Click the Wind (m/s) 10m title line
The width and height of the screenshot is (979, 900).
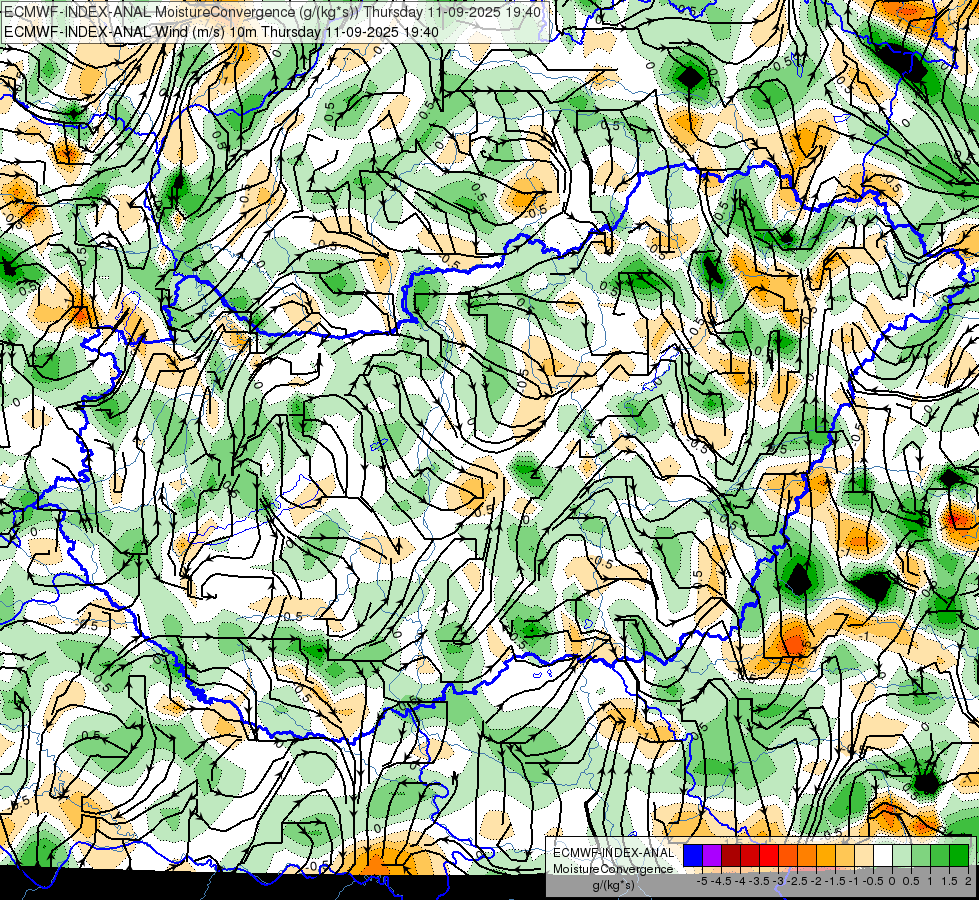[x=222, y=32]
